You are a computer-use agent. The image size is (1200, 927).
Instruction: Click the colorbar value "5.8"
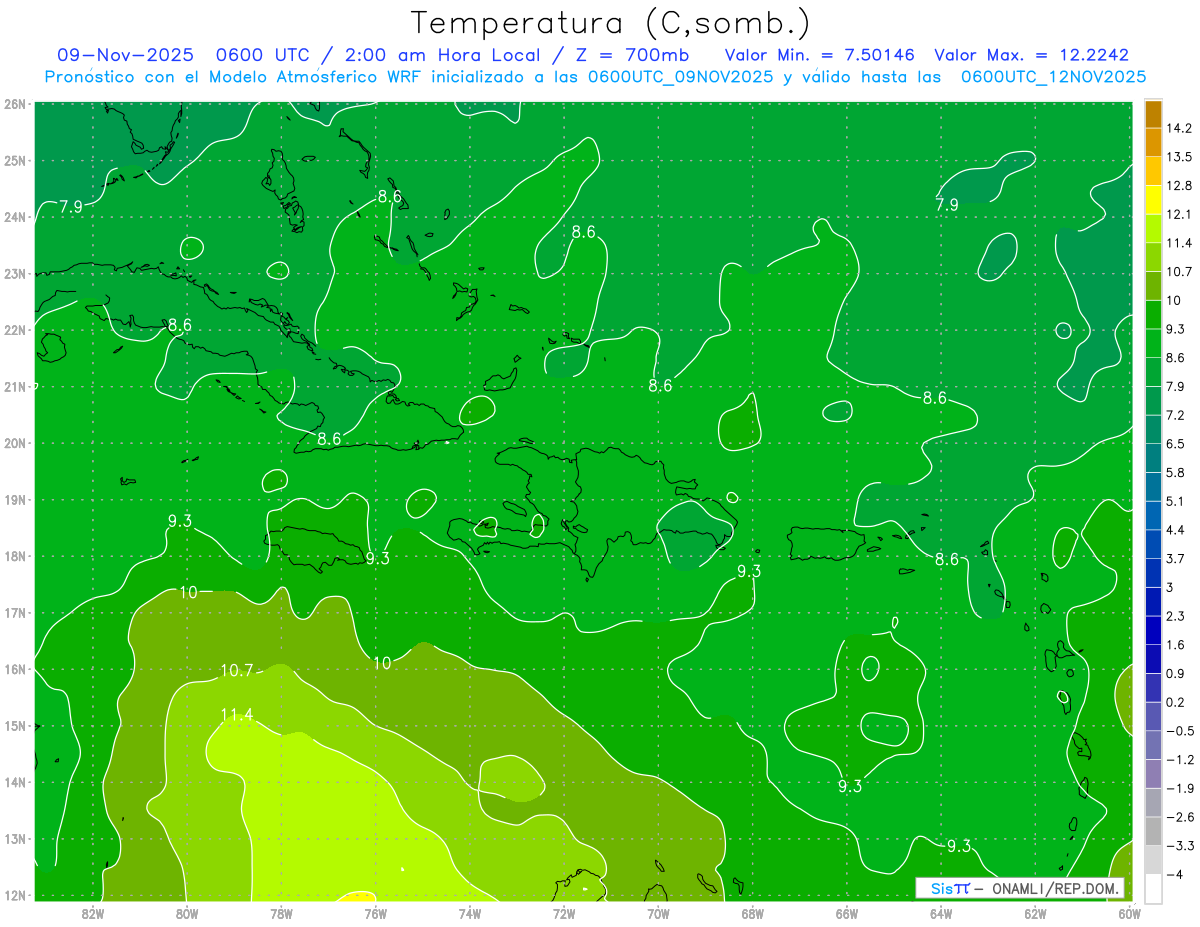click(1176, 473)
